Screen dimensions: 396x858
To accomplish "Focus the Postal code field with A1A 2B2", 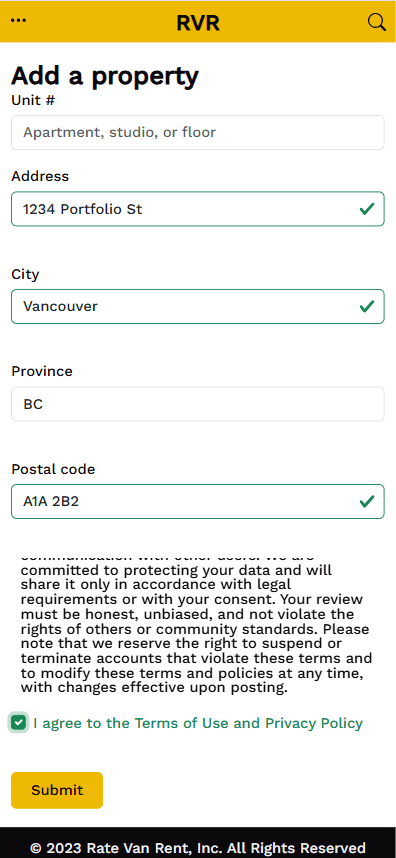I will point(198,501).
